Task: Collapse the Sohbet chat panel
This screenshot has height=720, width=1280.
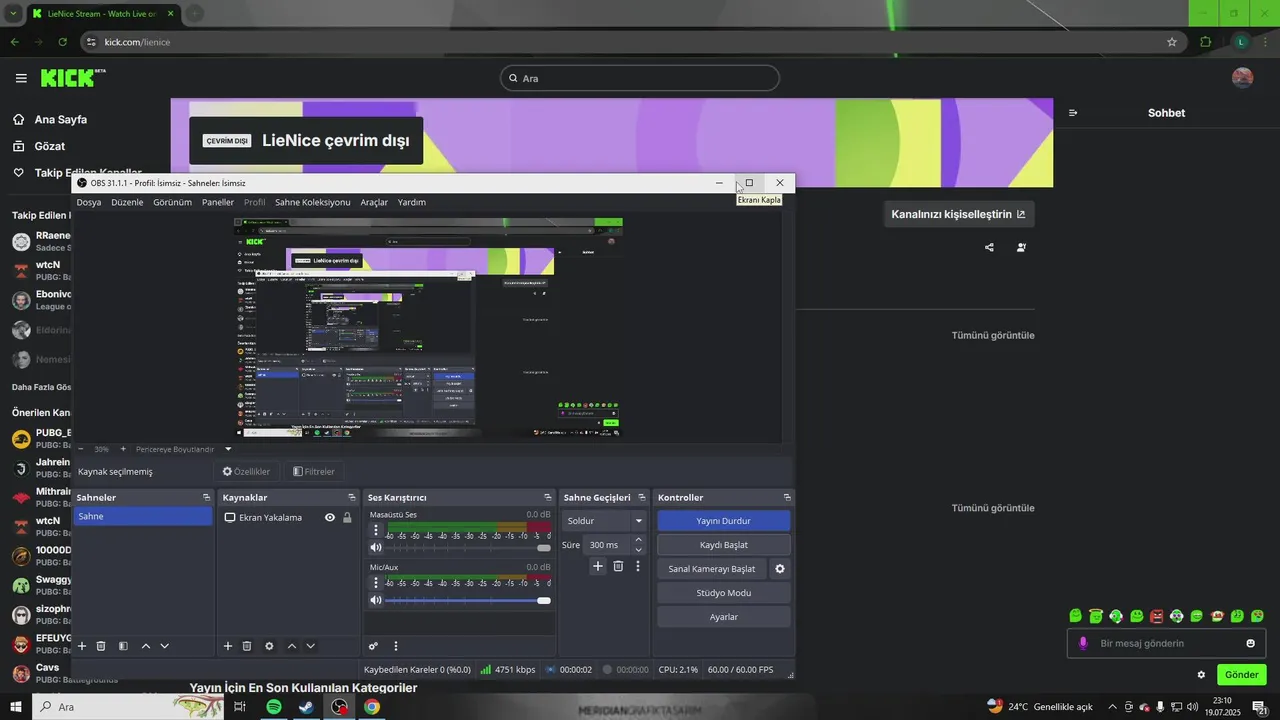Action: click(x=1073, y=113)
